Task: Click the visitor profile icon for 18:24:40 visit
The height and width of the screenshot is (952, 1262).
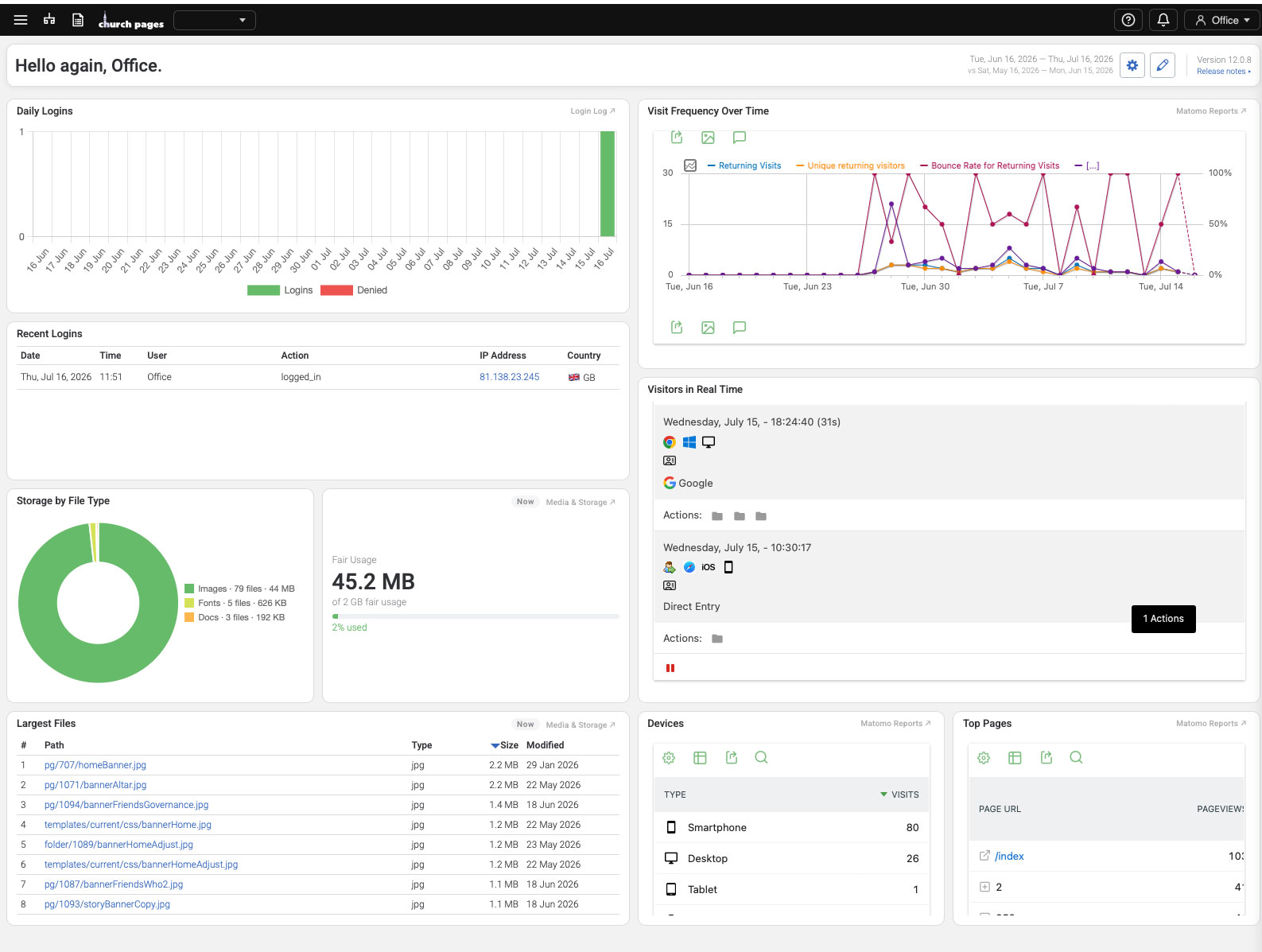Action: point(670,460)
